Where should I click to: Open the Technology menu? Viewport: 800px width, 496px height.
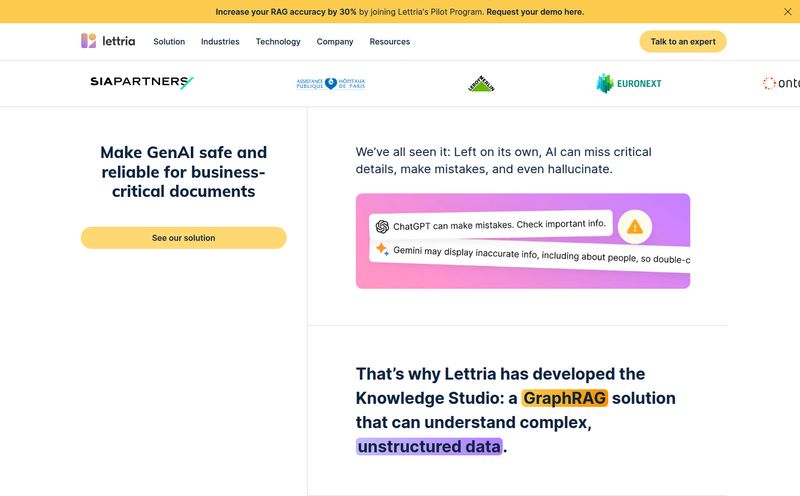click(x=278, y=42)
